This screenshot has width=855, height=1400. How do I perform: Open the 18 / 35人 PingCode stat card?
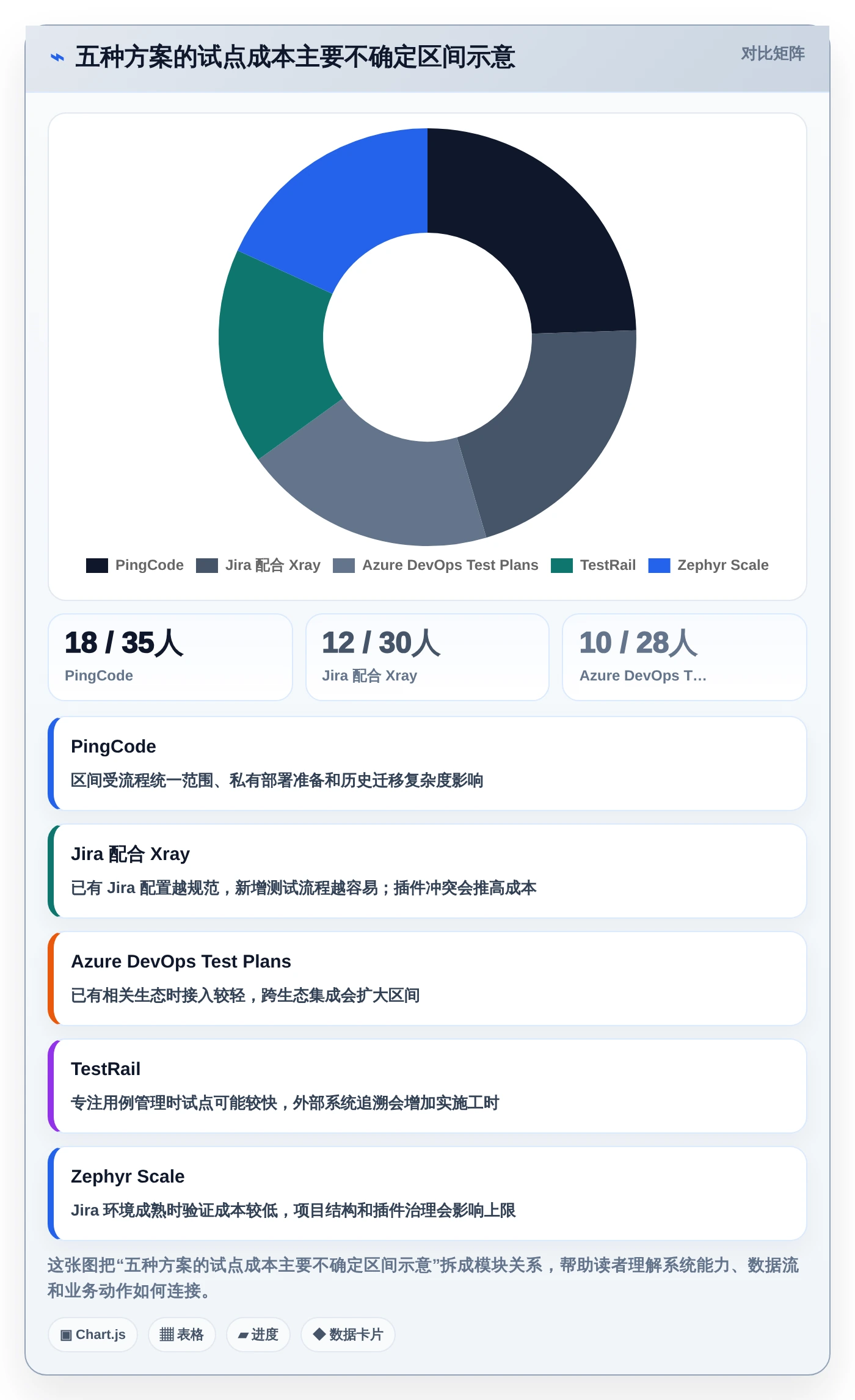[x=170, y=657]
